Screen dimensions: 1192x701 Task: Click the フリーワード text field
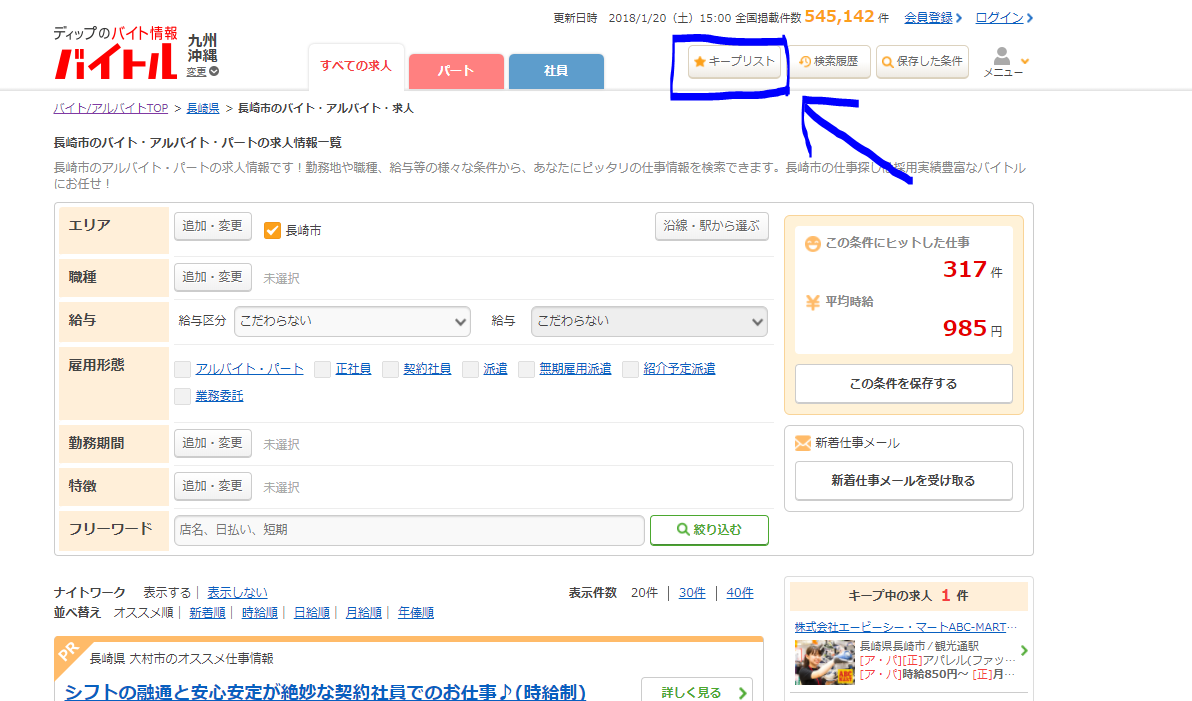(x=409, y=530)
